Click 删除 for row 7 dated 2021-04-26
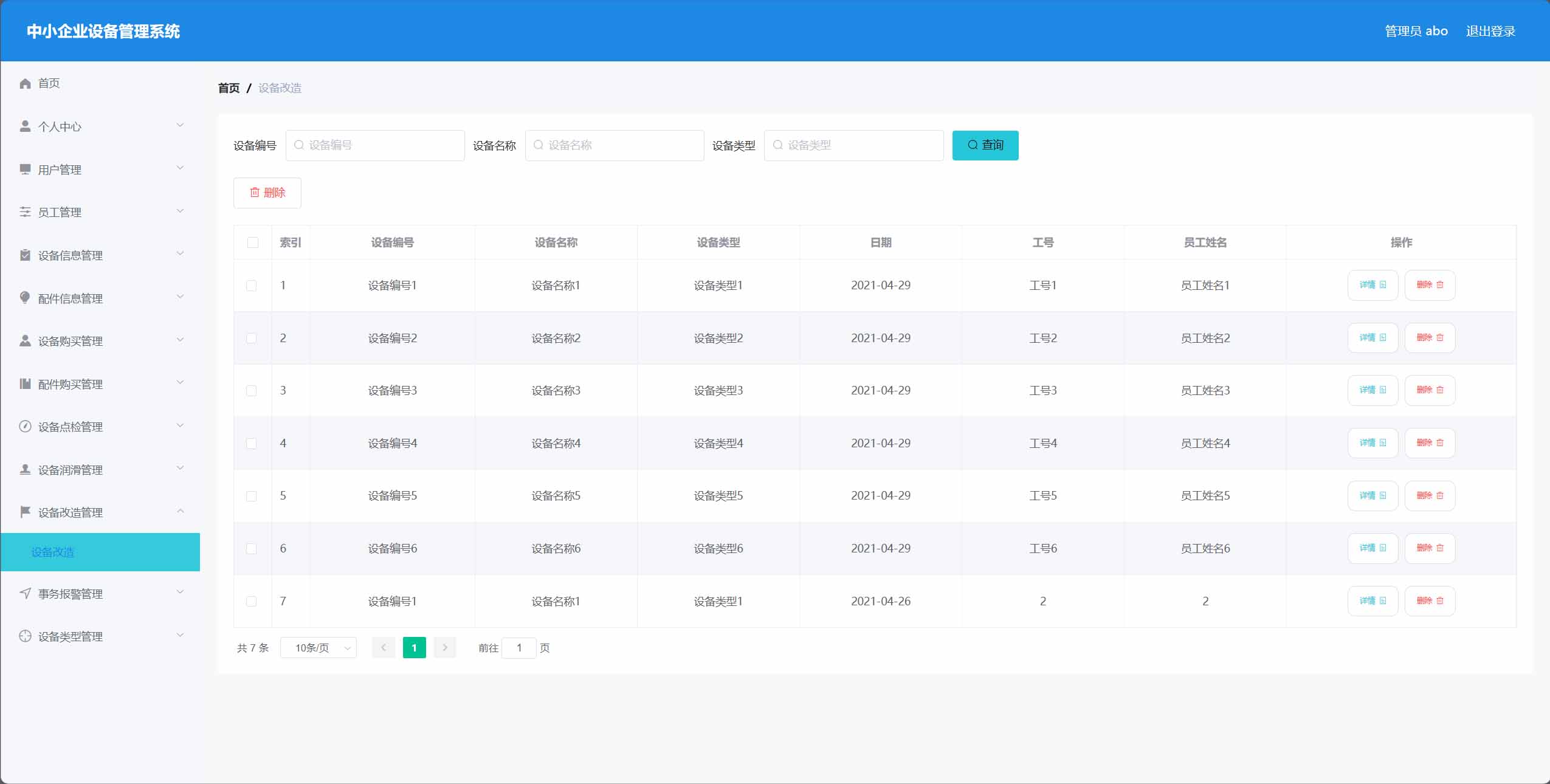This screenshot has width=1550, height=784. point(1430,601)
